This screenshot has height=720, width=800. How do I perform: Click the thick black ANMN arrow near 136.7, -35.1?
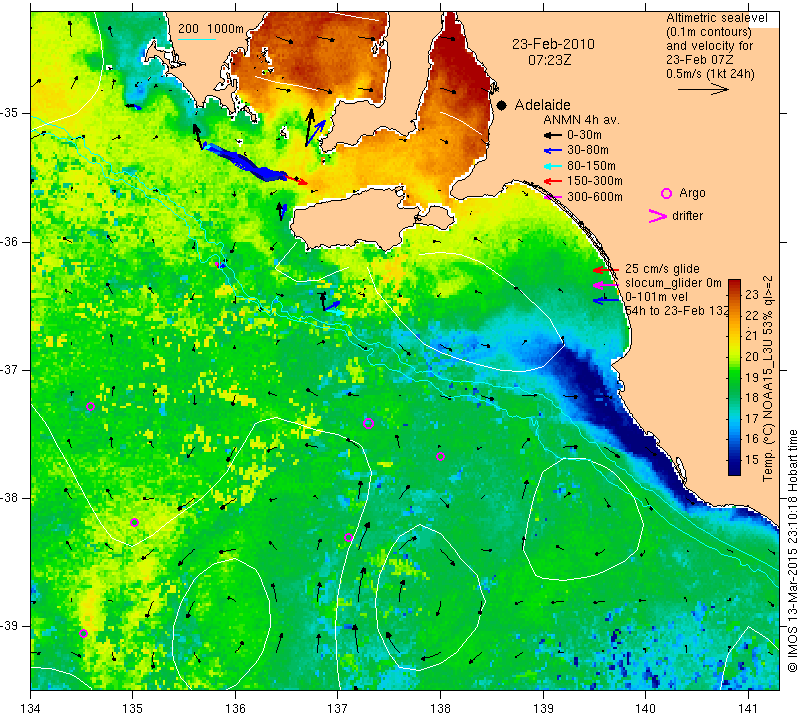309,127
